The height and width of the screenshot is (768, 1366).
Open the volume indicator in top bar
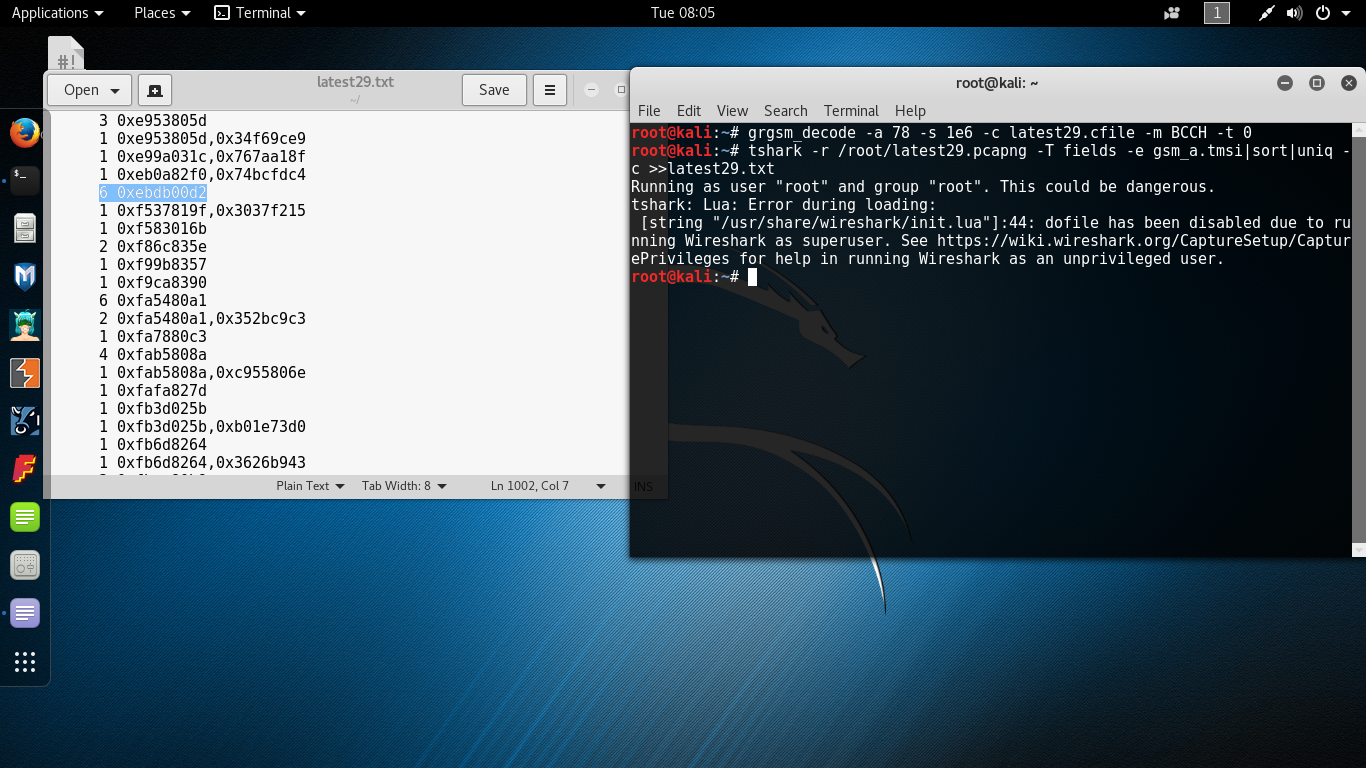(x=1294, y=13)
